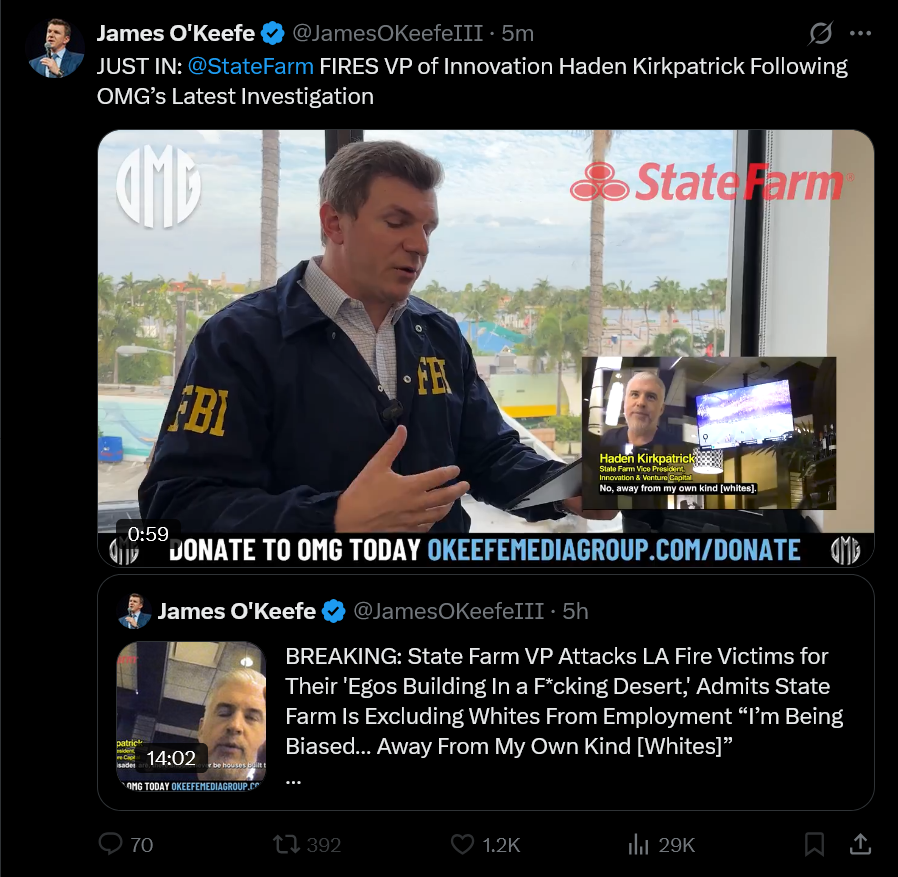This screenshot has width=898, height=877.
Task: Like the tweet with the heart icon
Action: 462,844
